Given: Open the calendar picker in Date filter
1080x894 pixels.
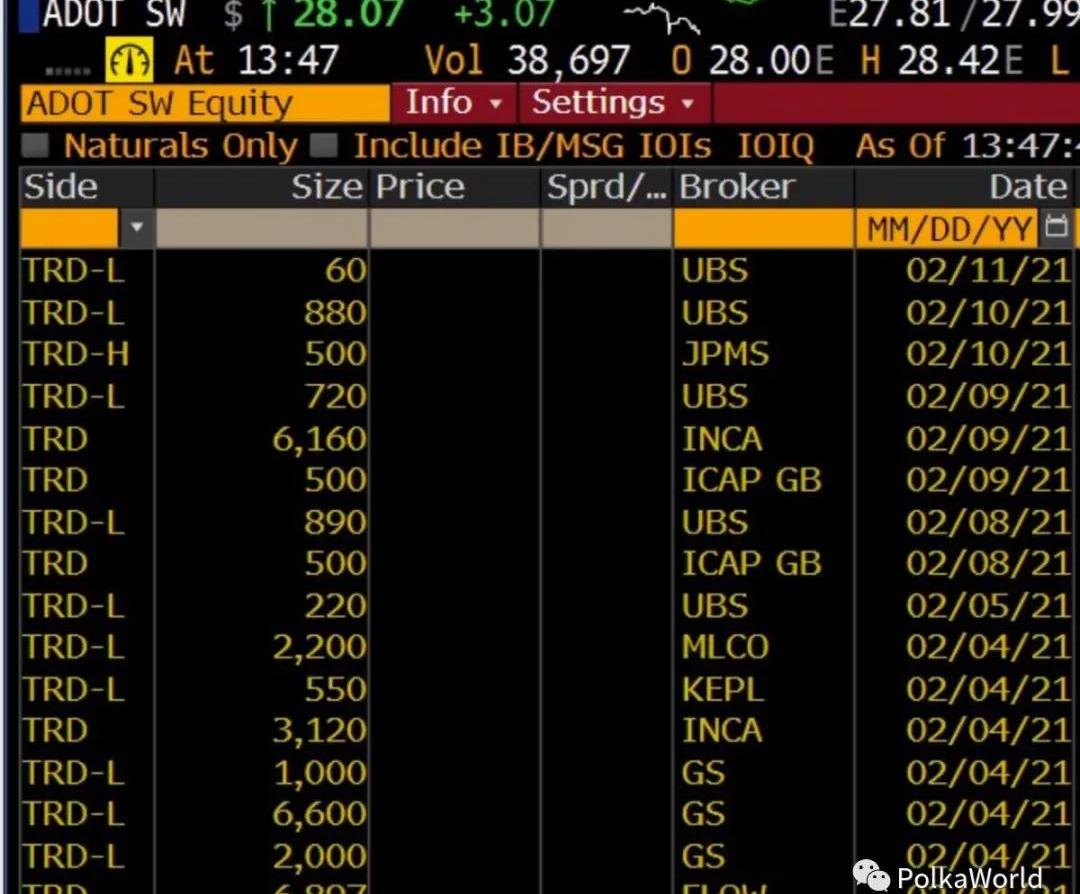Looking at the screenshot, I should [x=1056, y=227].
